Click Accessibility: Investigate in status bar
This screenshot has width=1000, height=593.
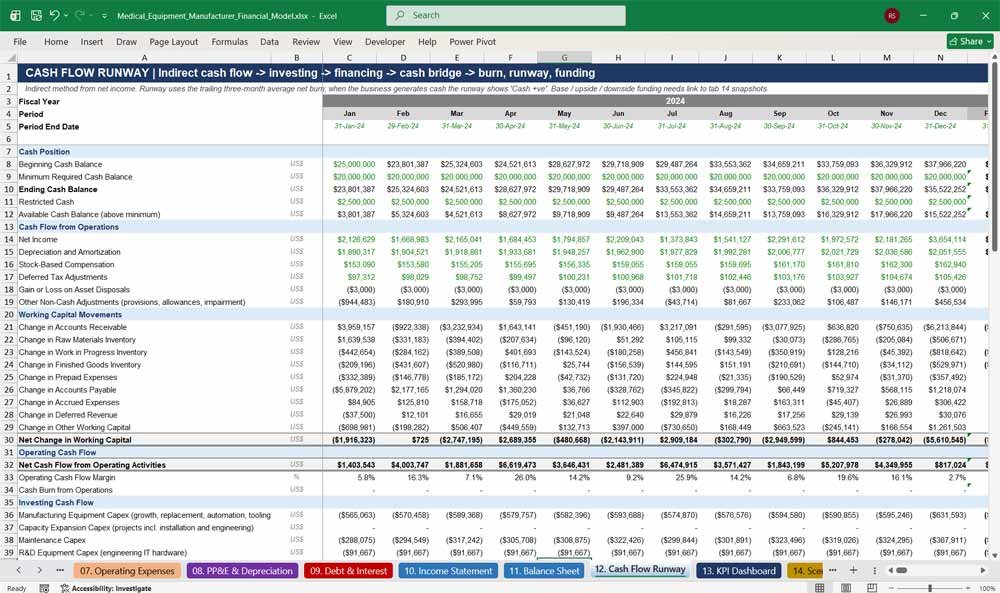pyautogui.click(x=106, y=588)
